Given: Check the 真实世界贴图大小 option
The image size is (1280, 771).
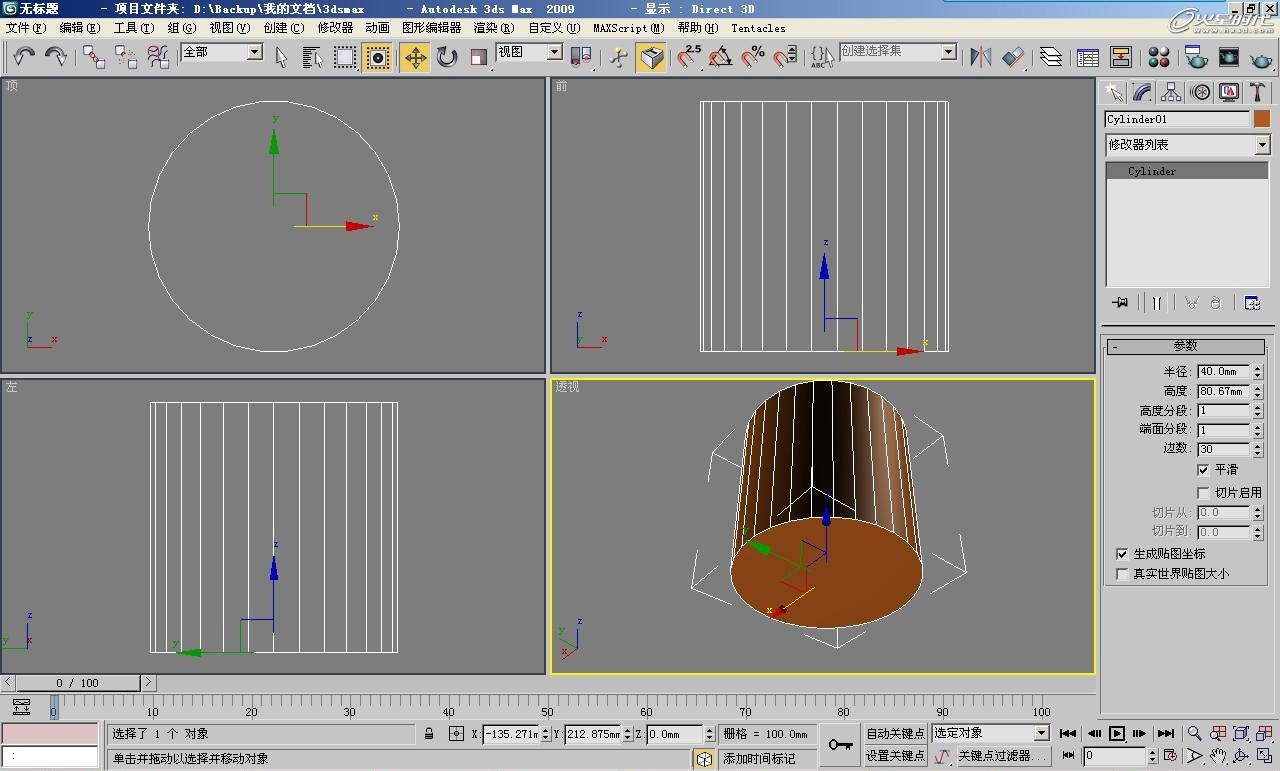Looking at the screenshot, I should coord(1122,574).
